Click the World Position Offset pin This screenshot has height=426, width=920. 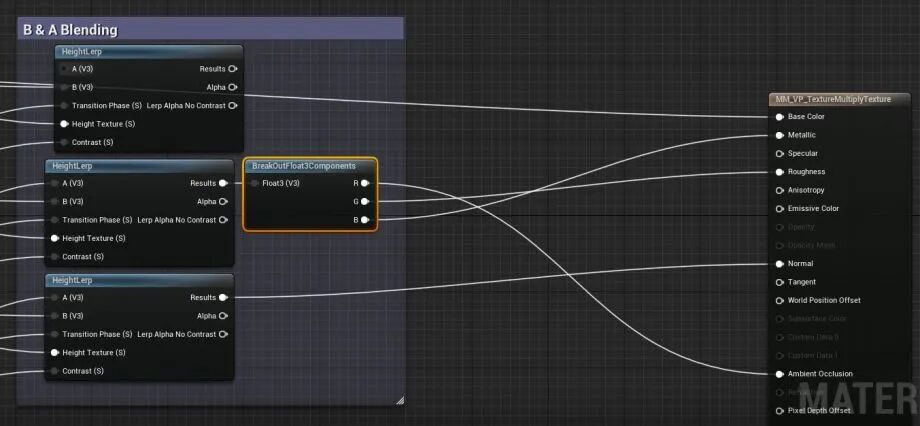780,300
